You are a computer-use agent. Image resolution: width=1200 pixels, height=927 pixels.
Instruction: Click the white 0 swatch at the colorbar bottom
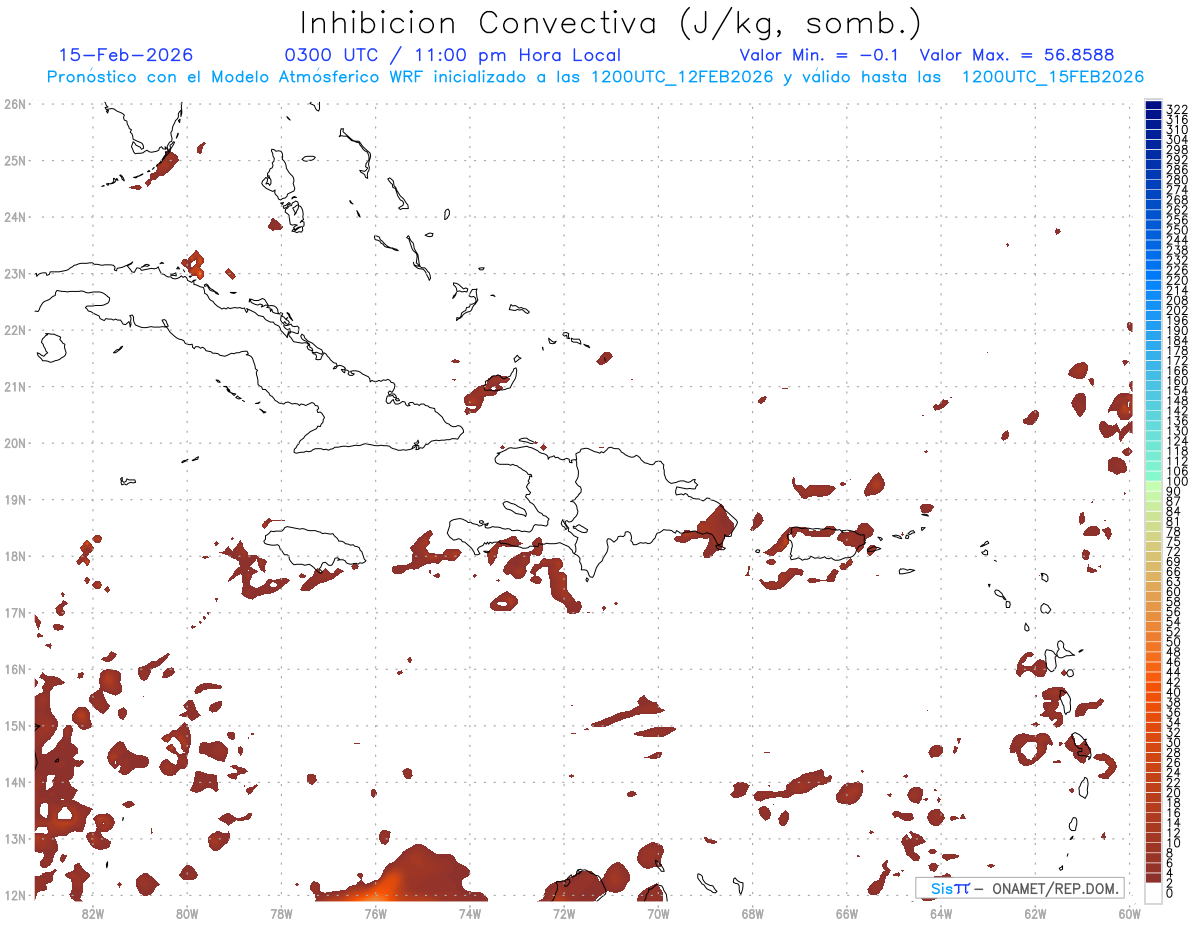(x=1153, y=891)
